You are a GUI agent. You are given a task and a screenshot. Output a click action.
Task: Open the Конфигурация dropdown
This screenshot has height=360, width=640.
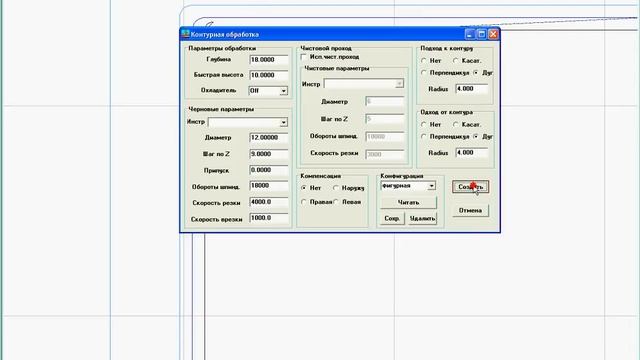[x=431, y=186]
